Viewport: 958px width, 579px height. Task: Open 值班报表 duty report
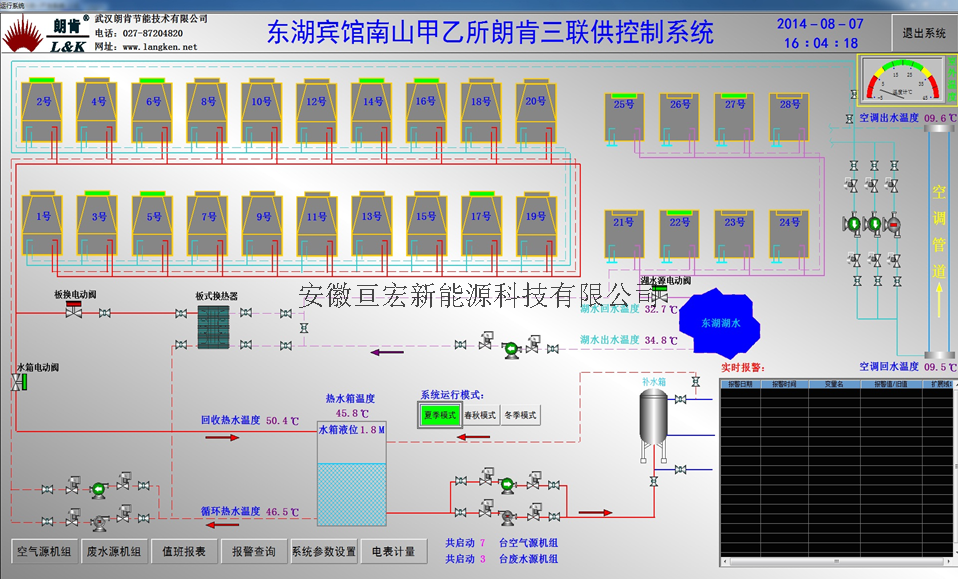pyautogui.click(x=184, y=552)
